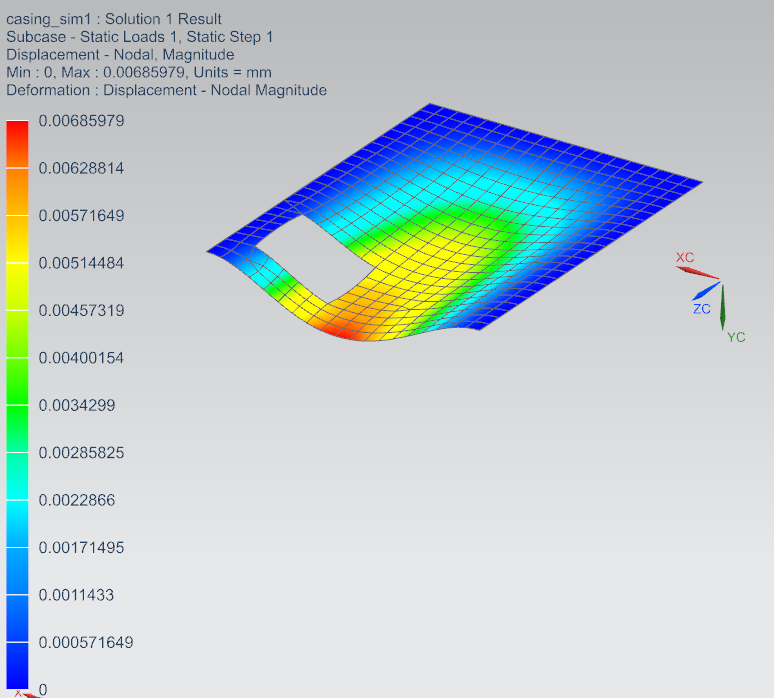Click the 'Displacement - Nodal, Magnitude' header line
The width and height of the screenshot is (774, 698).
pos(120,54)
